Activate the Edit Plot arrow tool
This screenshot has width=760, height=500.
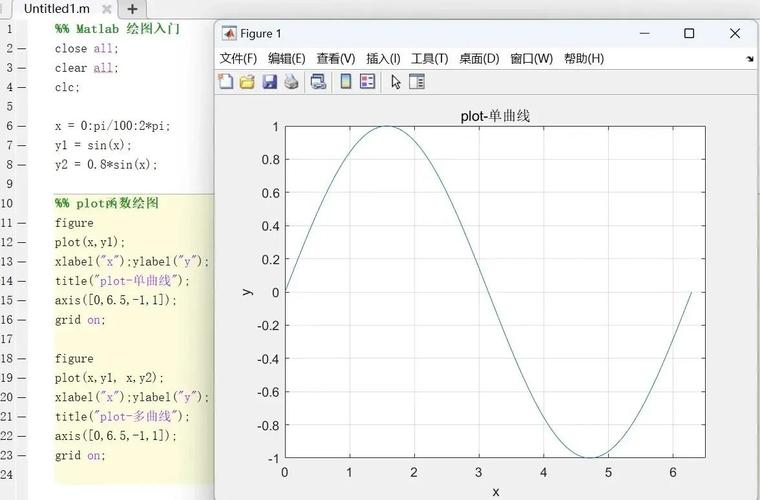click(396, 82)
